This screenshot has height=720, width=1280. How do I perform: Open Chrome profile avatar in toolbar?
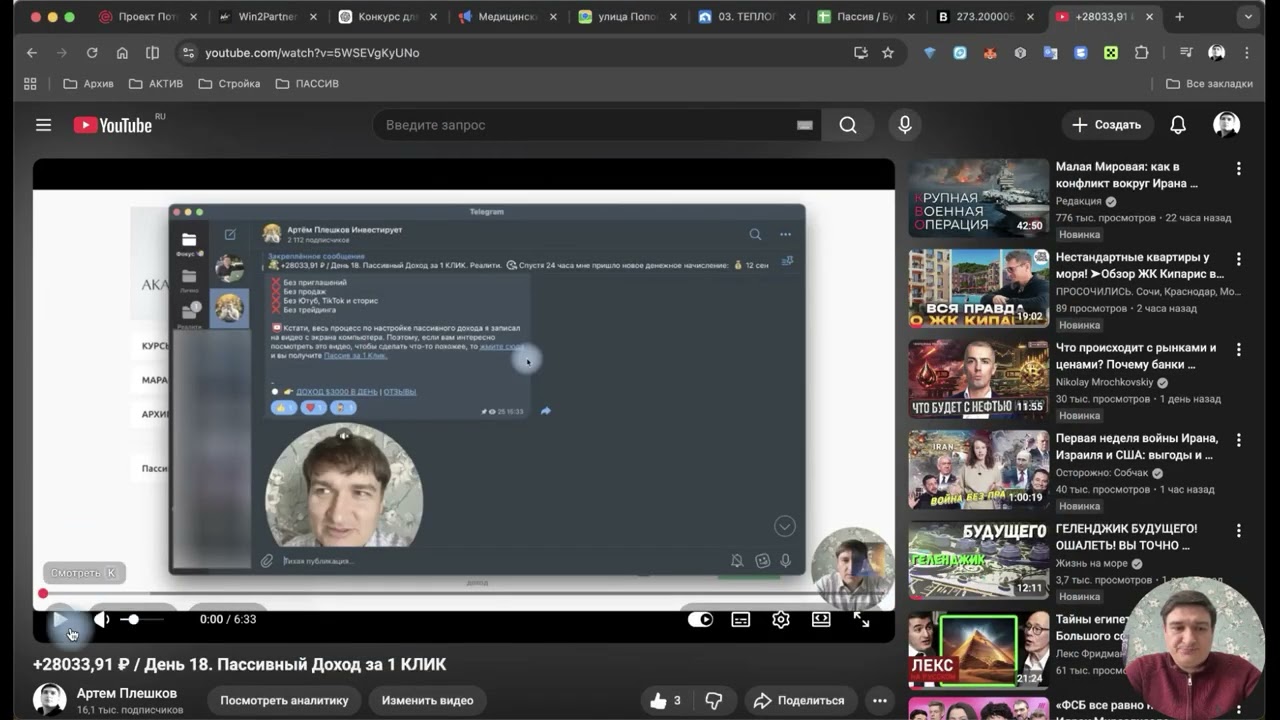[x=1216, y=53]
